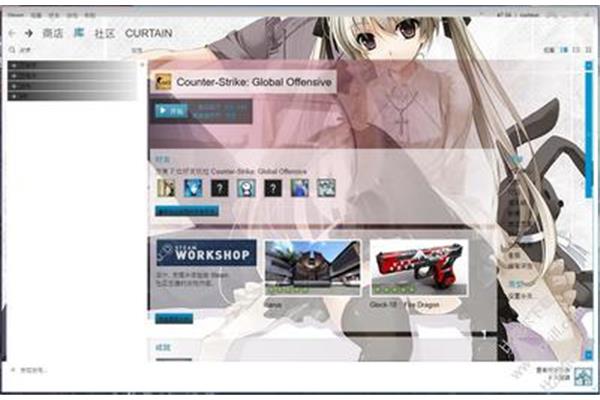Open the second friend avatar with blue glow
600x400 pixels.
click(x=193, y=188)
